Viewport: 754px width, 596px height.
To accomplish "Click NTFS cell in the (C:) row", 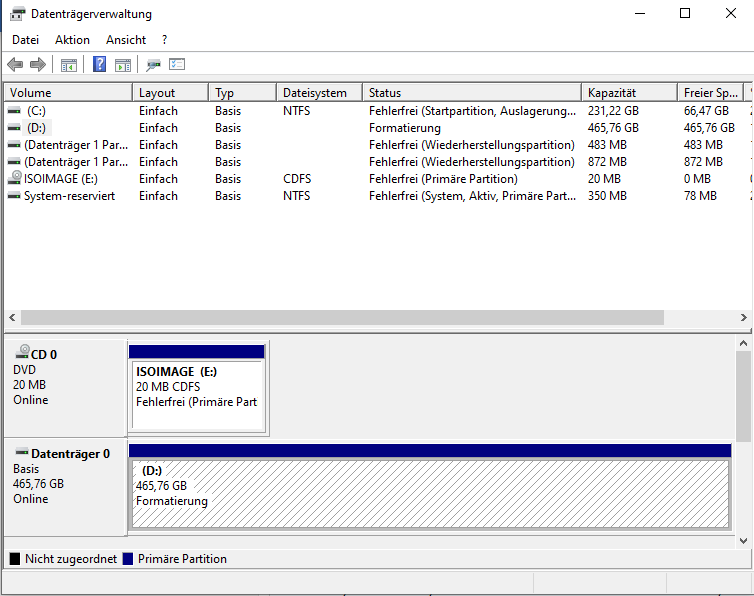I will coord(297,111).
